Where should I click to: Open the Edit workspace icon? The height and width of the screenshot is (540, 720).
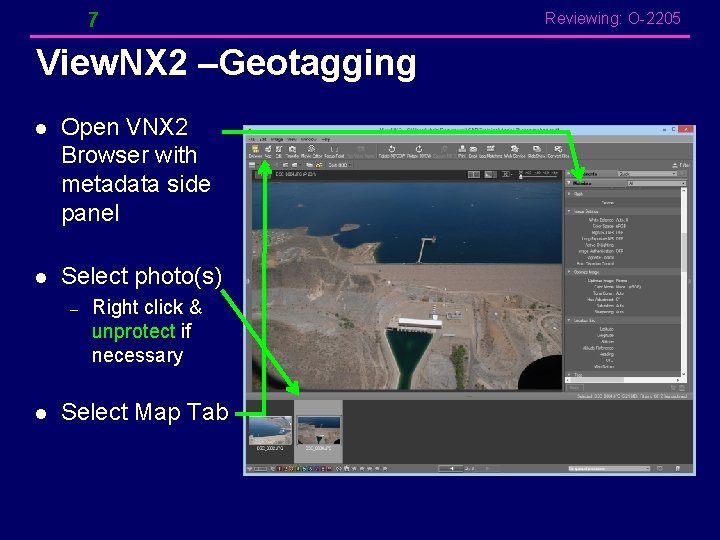tap(278, 152)
